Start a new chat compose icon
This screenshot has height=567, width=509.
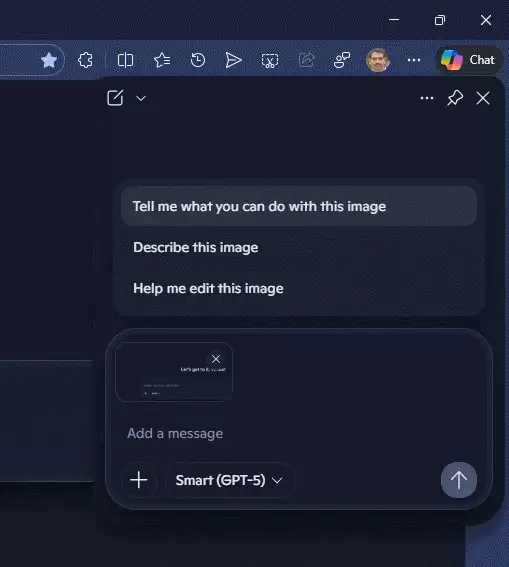115,98
